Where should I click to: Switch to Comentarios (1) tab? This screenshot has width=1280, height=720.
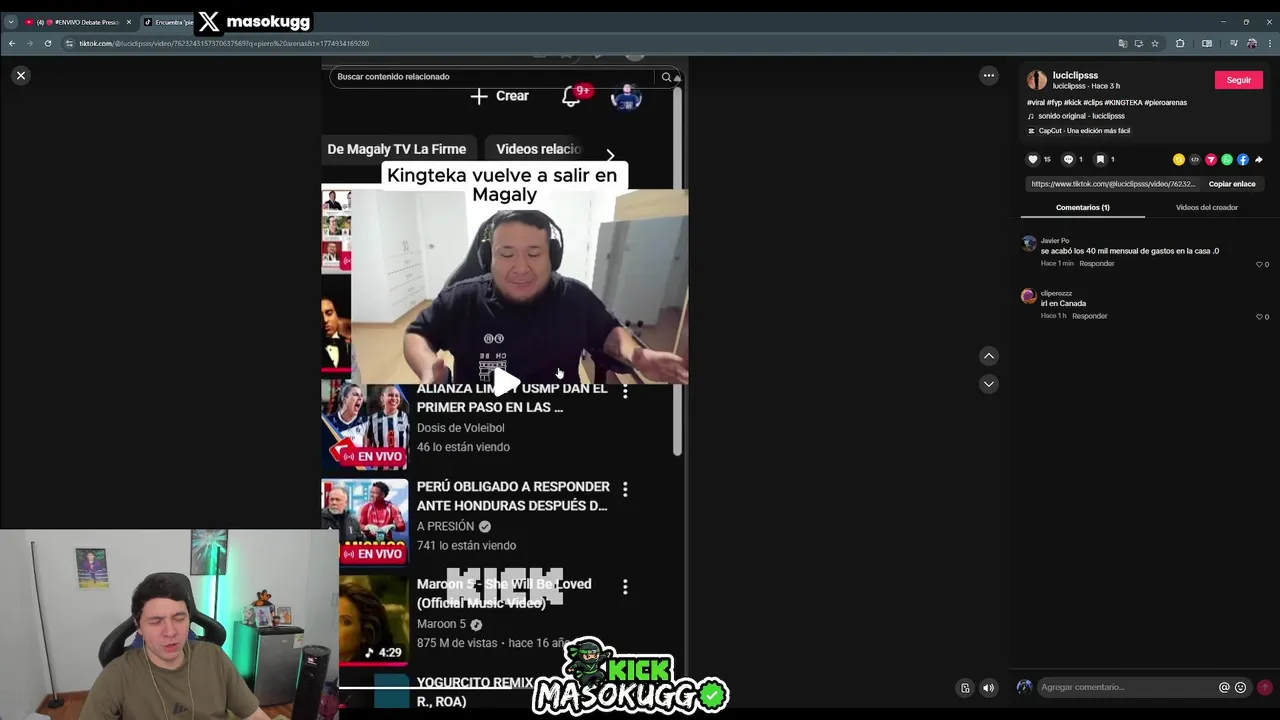(1083, 207)
